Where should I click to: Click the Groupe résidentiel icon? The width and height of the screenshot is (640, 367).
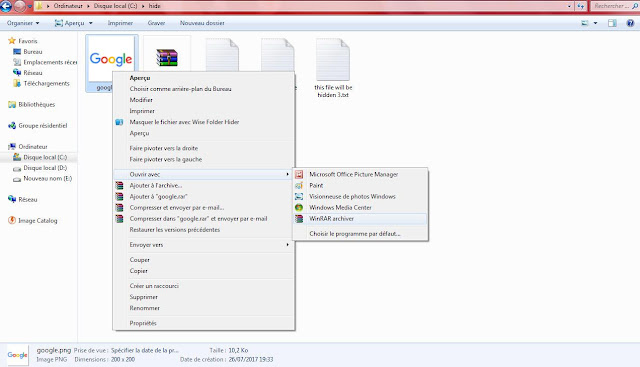tap(12, 126)
